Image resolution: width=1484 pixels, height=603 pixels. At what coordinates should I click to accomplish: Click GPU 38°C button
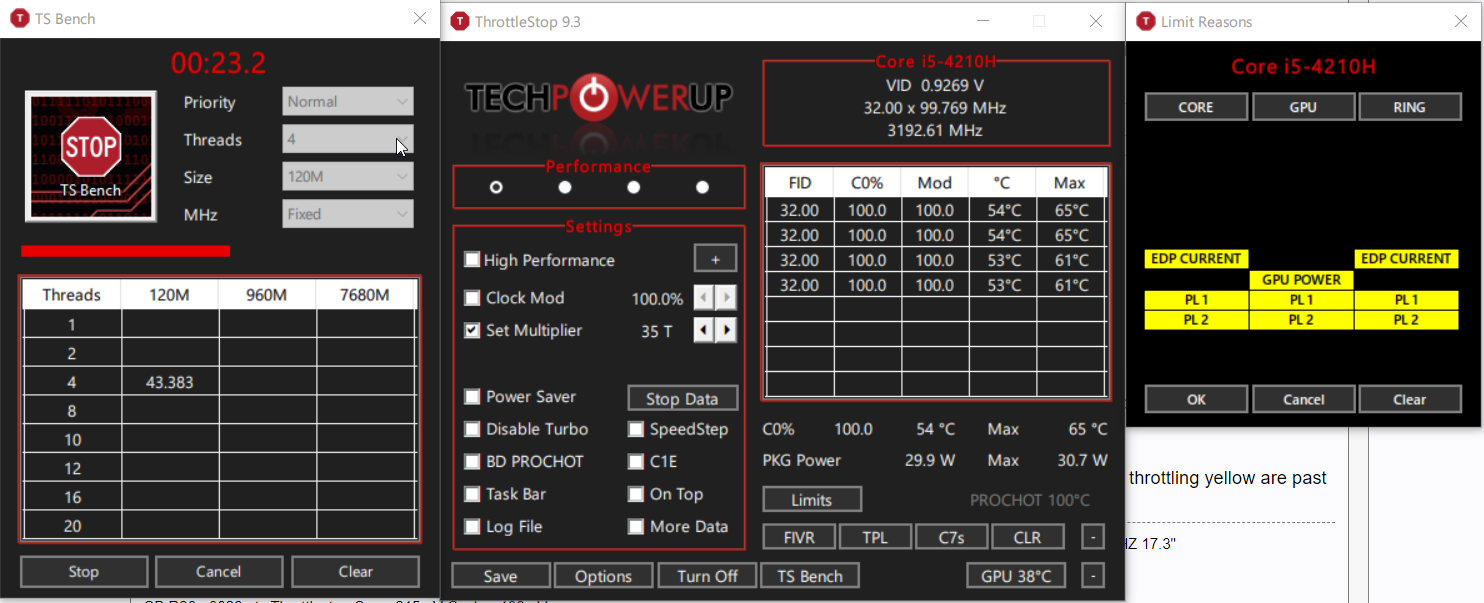coord(1016,576)
